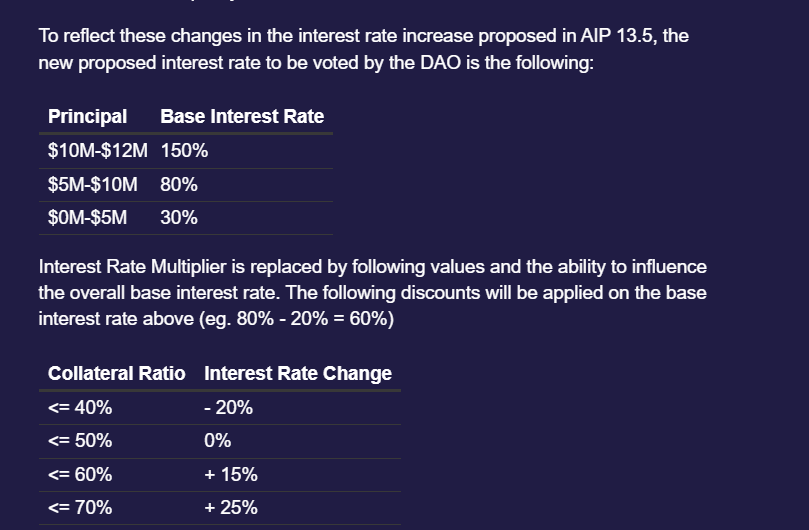
Task: Select the 150% interest rate cell
Action: pos(184,151)
